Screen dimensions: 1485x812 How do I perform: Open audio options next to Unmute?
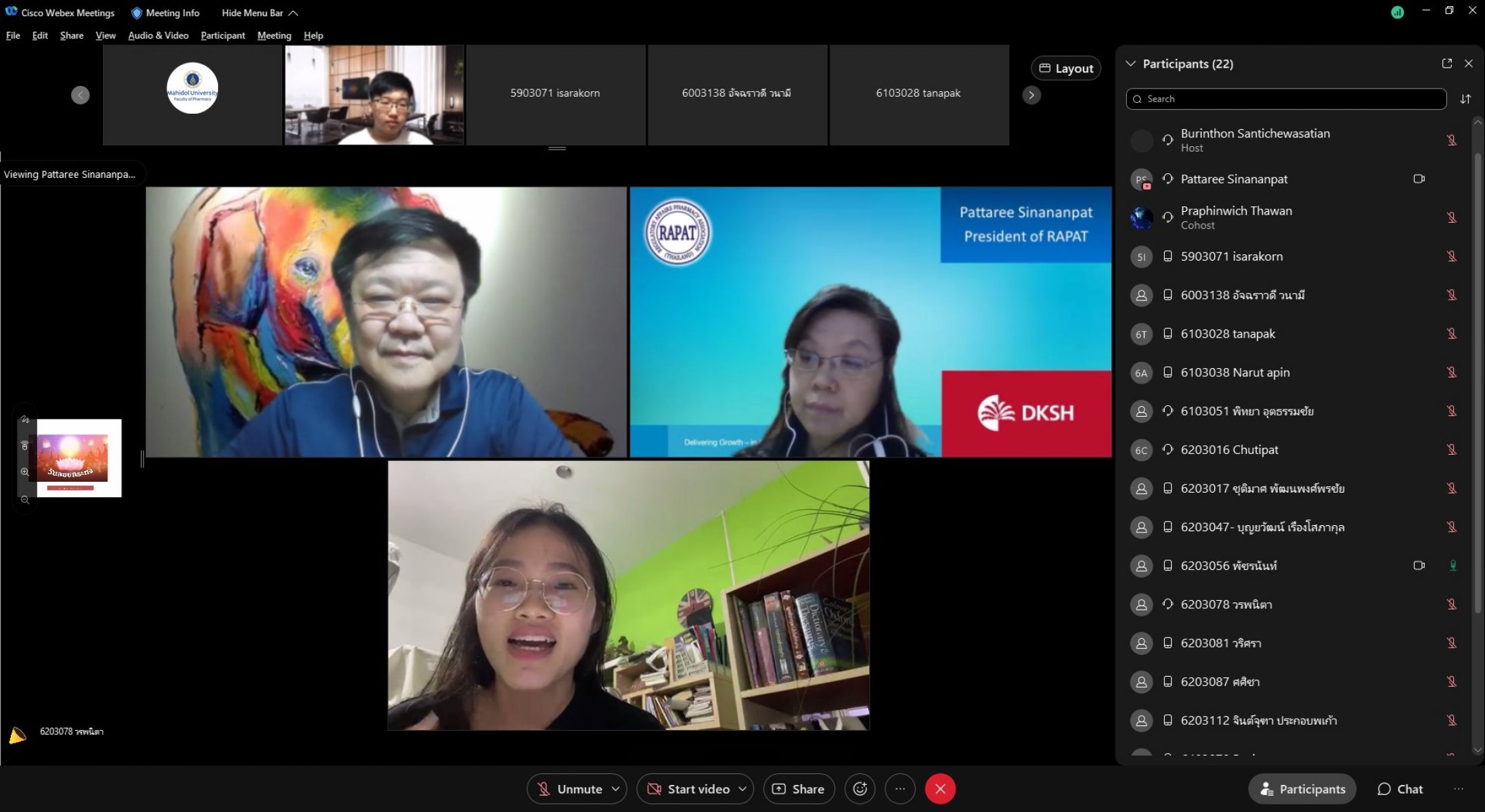616,789
